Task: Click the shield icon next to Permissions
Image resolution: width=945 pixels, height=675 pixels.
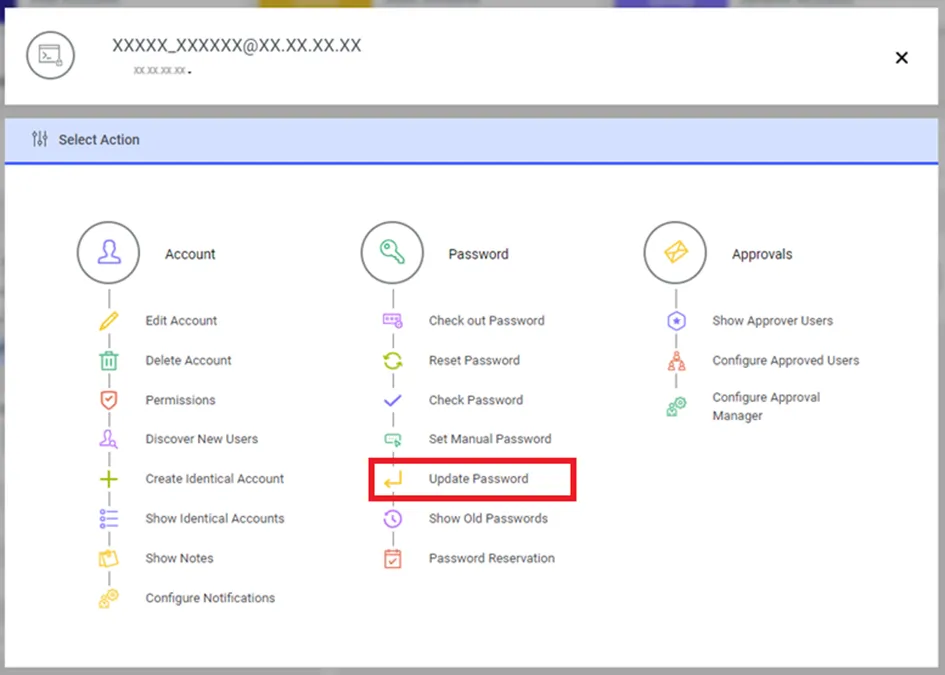Action: coord(108,400)
